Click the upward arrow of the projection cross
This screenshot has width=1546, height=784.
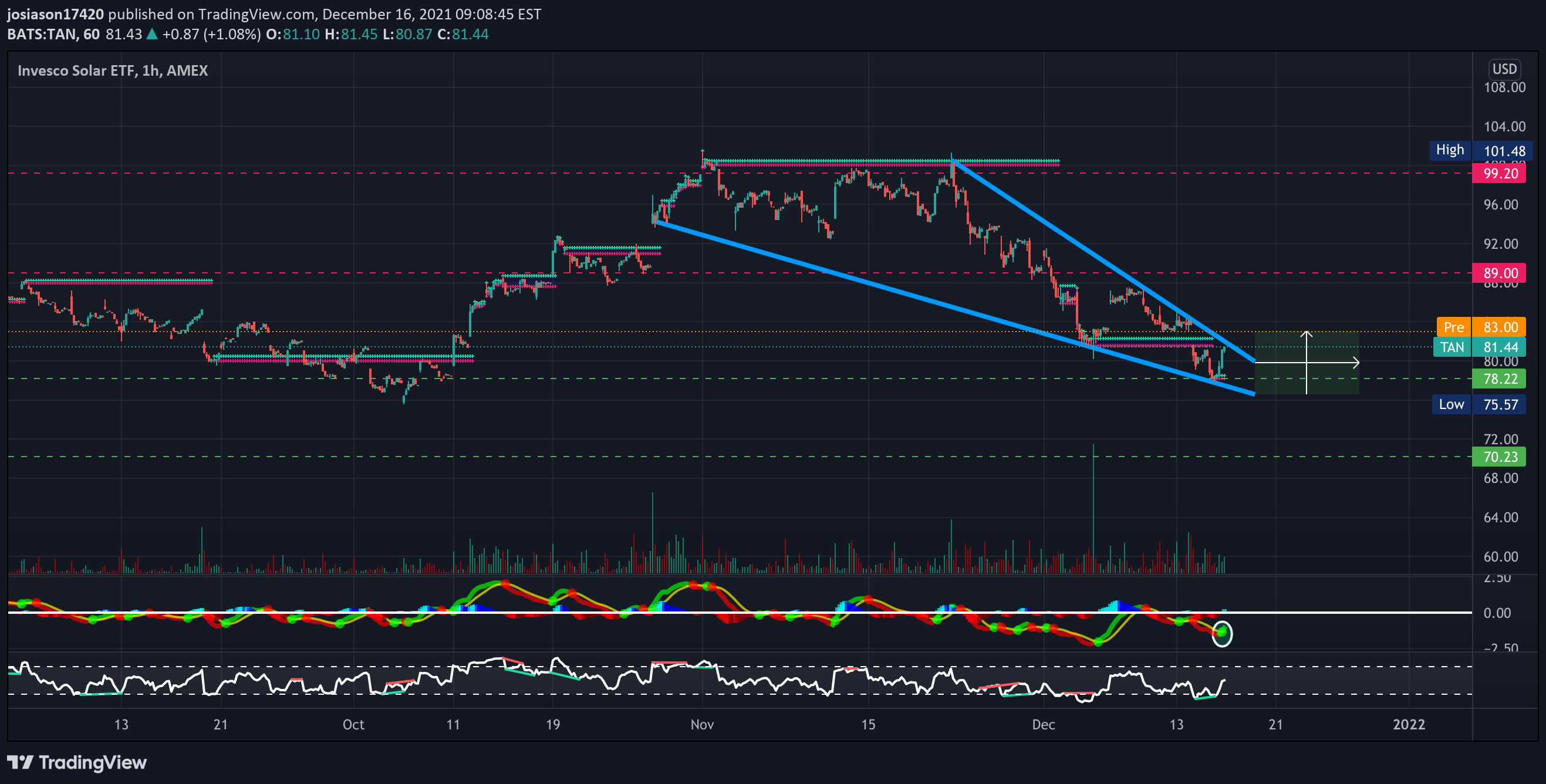click(x=1307, y=334)
